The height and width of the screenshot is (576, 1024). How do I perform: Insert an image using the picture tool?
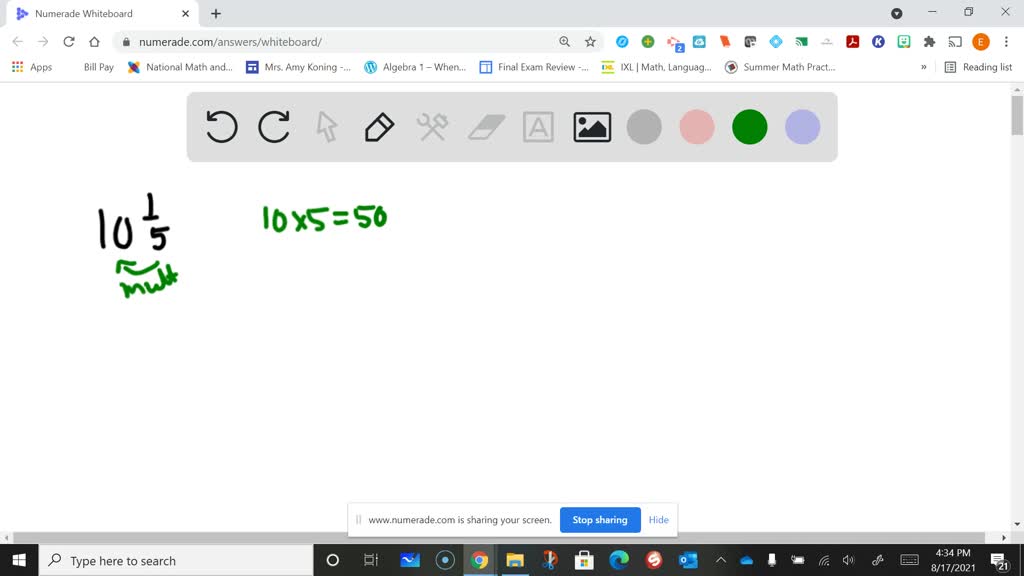pos(591,127)
